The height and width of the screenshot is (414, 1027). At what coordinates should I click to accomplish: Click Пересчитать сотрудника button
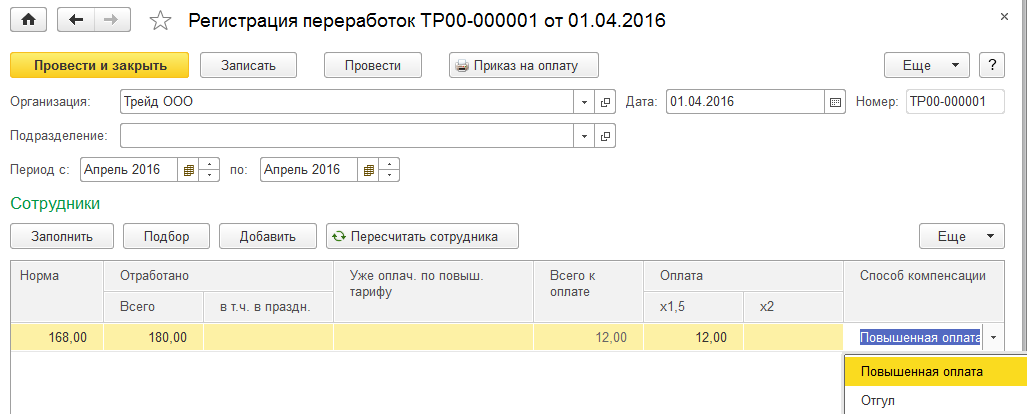pos(422,237)
